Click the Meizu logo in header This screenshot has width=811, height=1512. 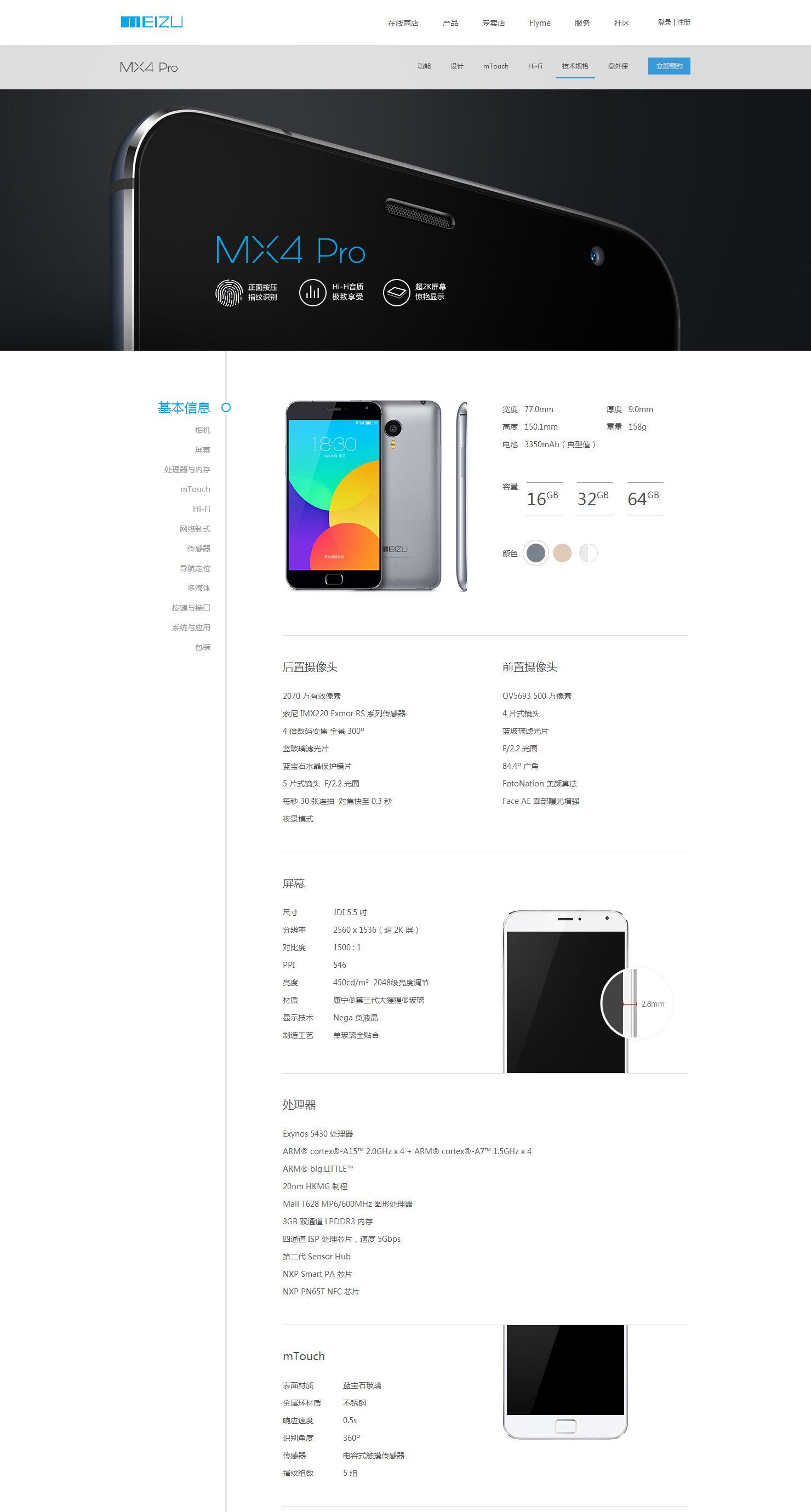tap(151, 22)
